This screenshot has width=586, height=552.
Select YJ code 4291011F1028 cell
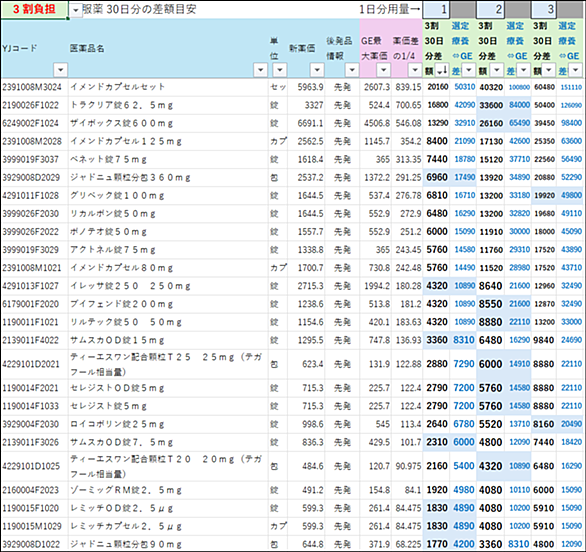(35, 195)
